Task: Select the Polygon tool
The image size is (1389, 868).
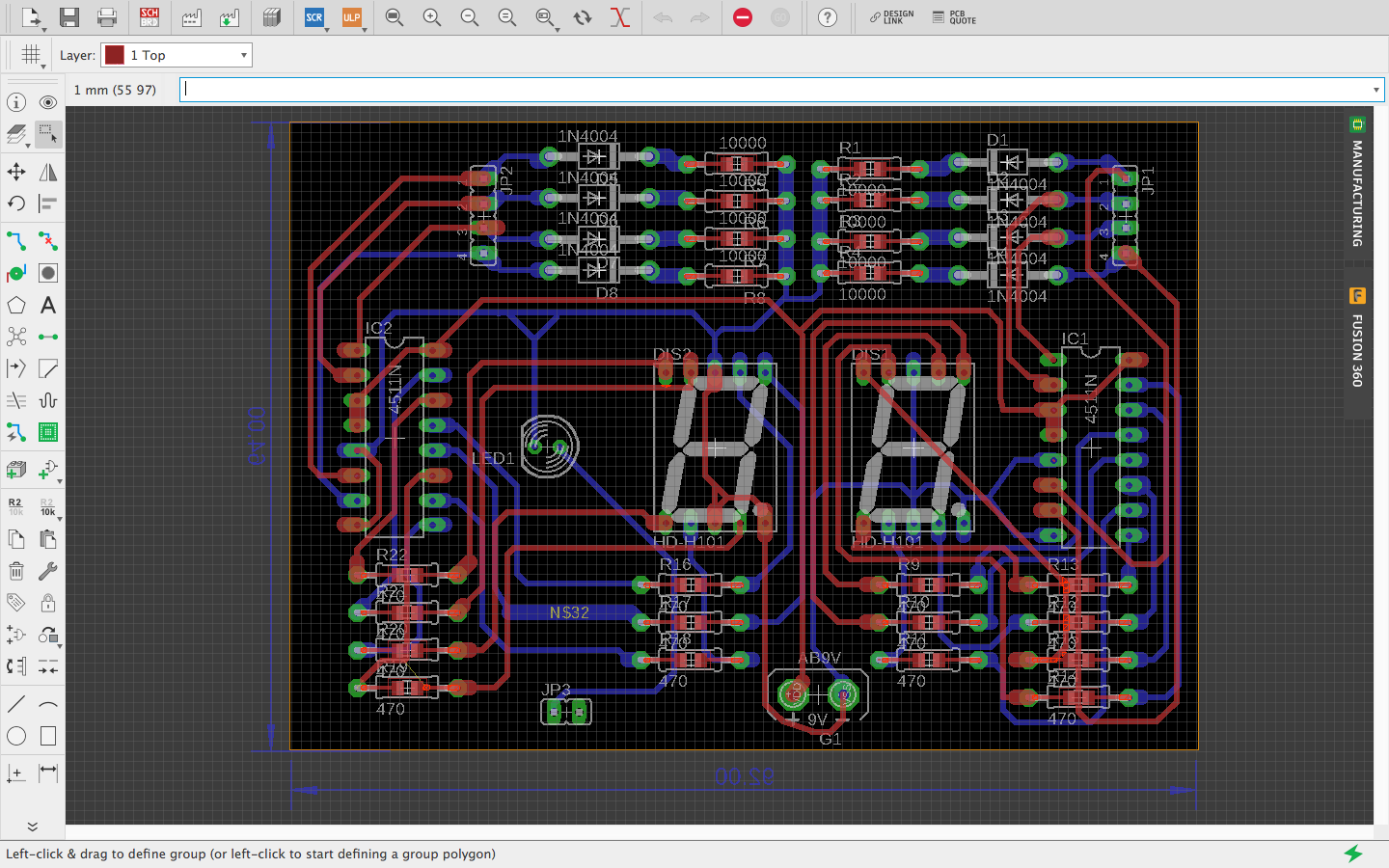Action: pyautogui.click(x=14, y=306)
